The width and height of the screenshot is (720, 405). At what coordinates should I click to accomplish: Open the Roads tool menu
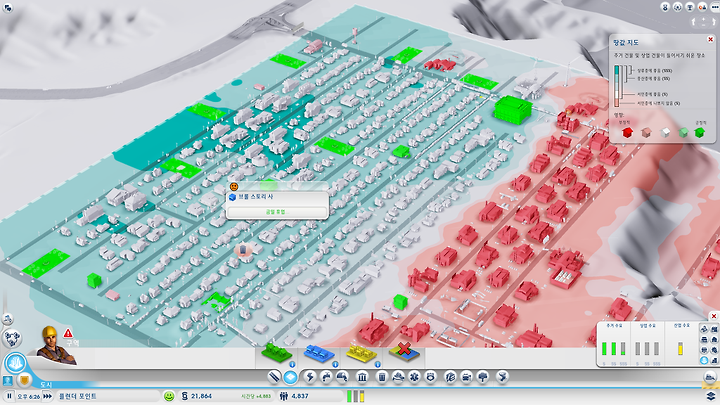[274, 377]
